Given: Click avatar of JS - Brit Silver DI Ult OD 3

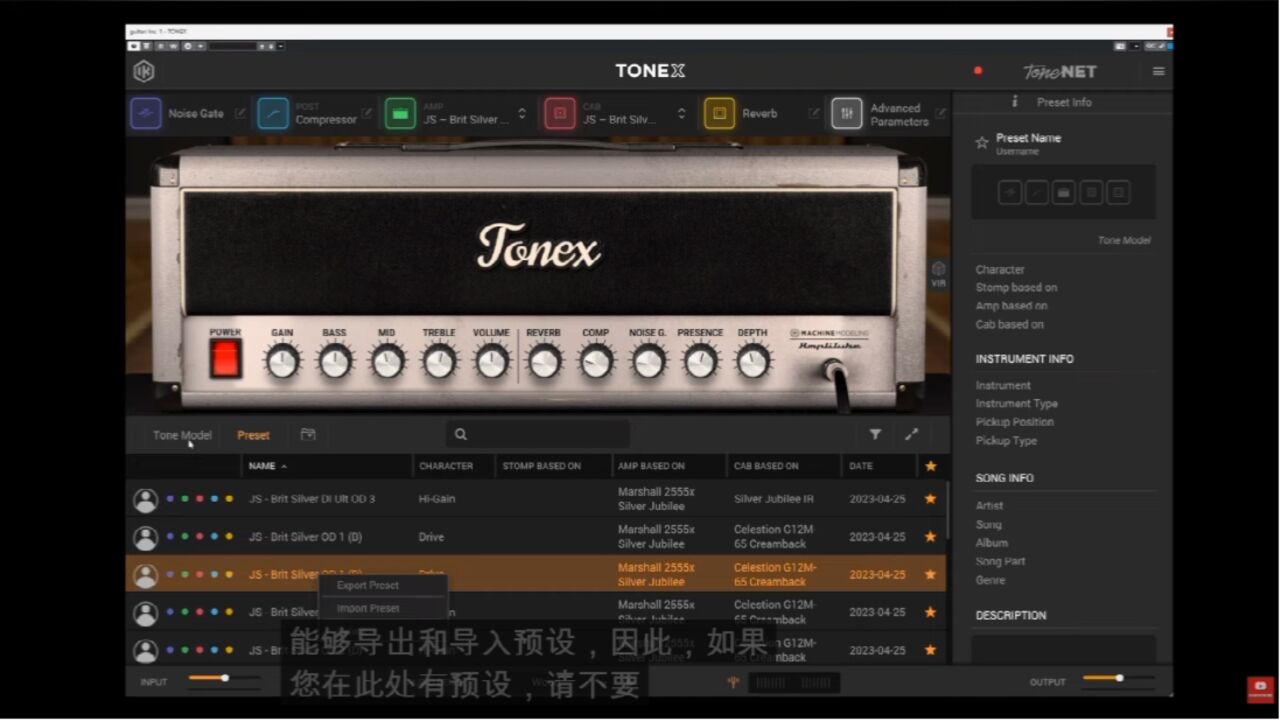Looking at the screenshot, I should 146,499.
